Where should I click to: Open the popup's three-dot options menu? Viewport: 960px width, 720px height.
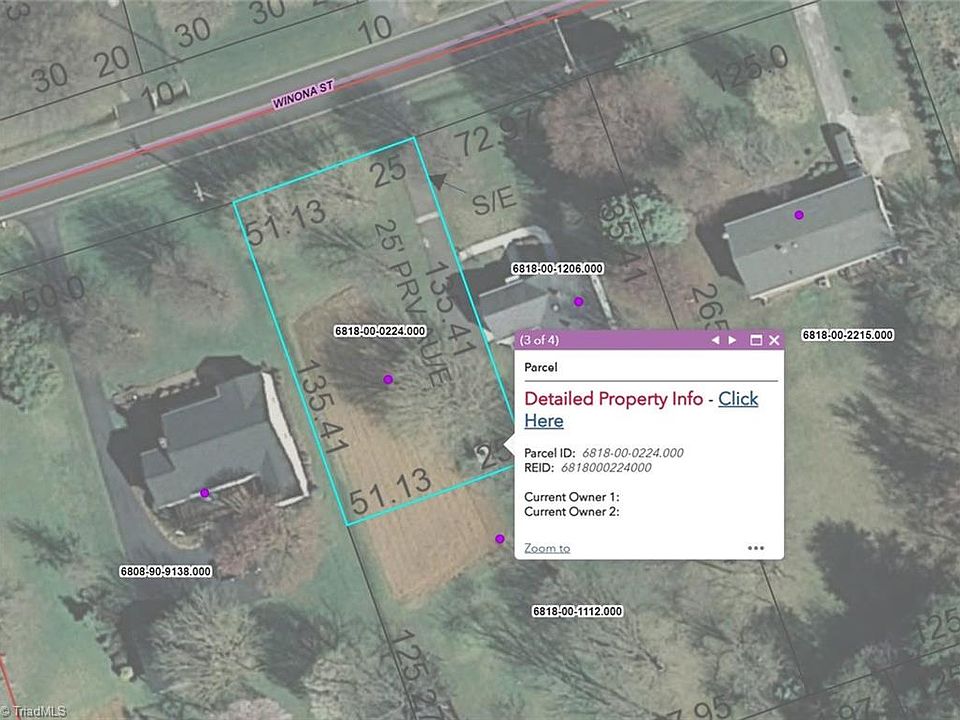click(x=756, y=548)
